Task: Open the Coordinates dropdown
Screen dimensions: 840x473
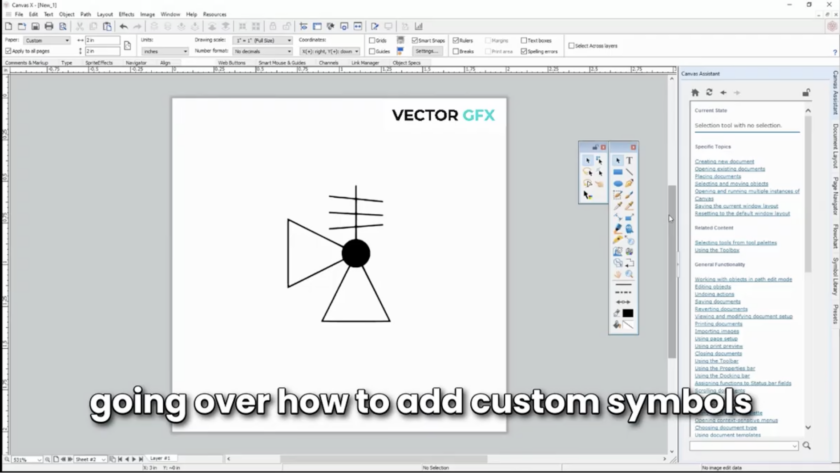Action: (x=329, y=51)
